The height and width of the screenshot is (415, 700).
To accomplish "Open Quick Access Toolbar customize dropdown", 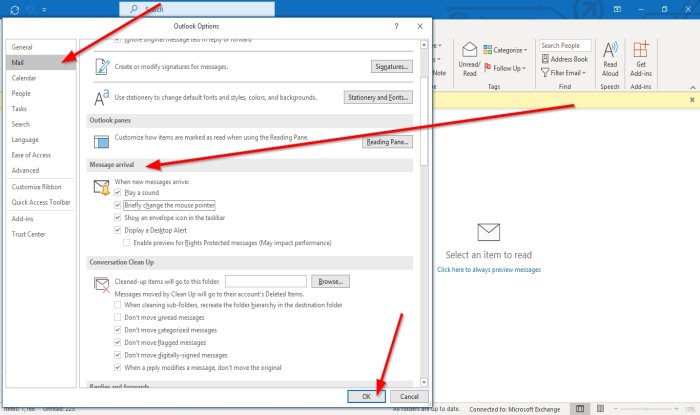I will 44,9.
